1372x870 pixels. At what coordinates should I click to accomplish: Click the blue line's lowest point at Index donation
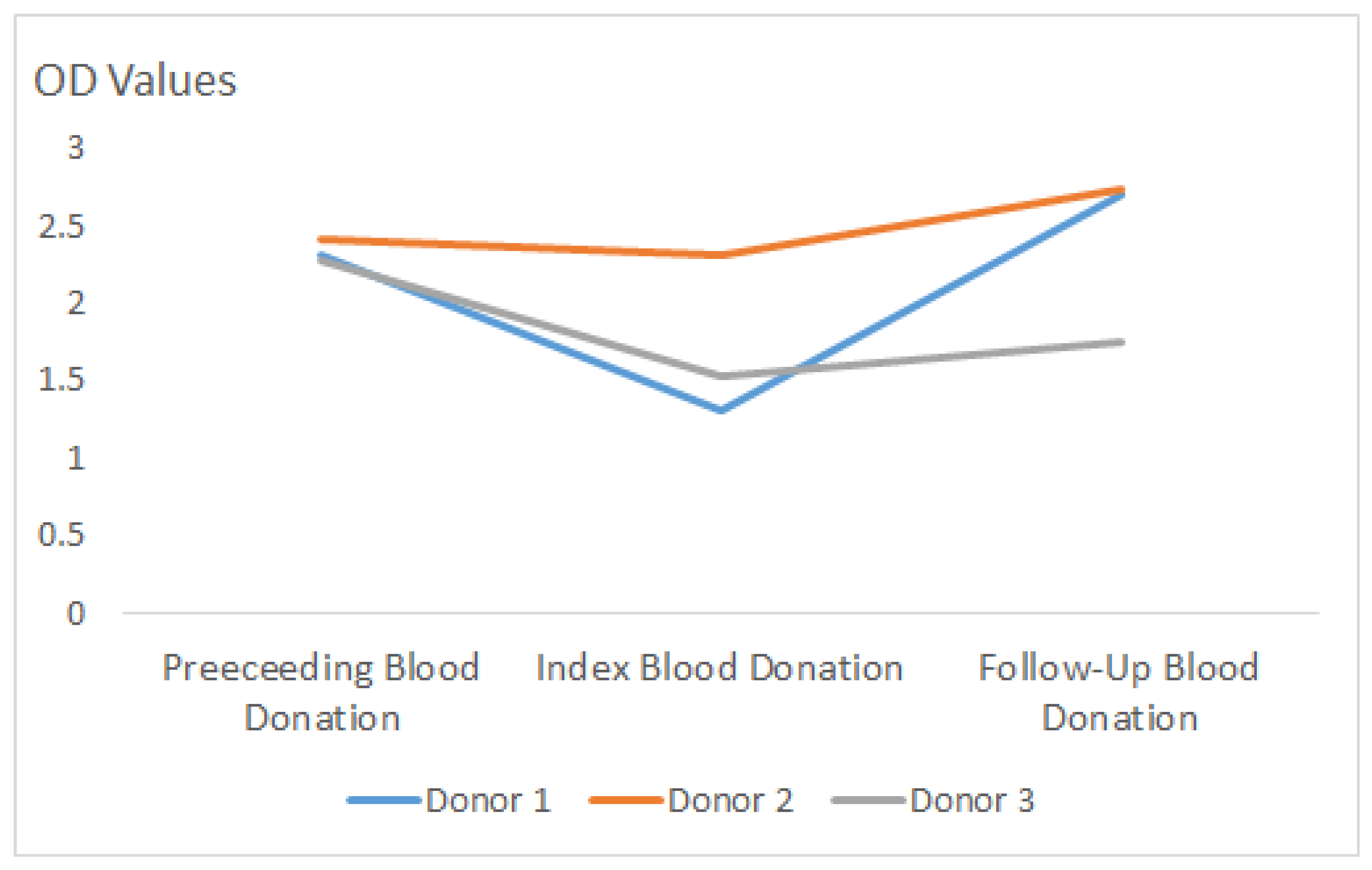coord(722,409)
